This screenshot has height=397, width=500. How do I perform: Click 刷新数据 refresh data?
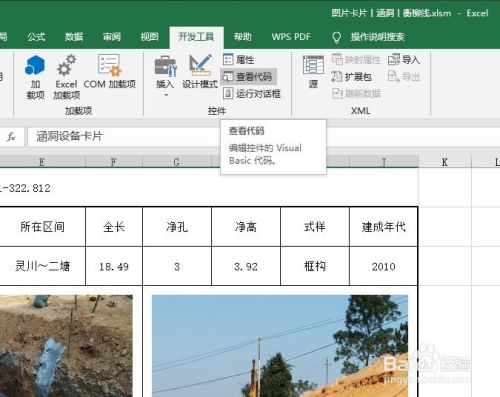(356, 94)
